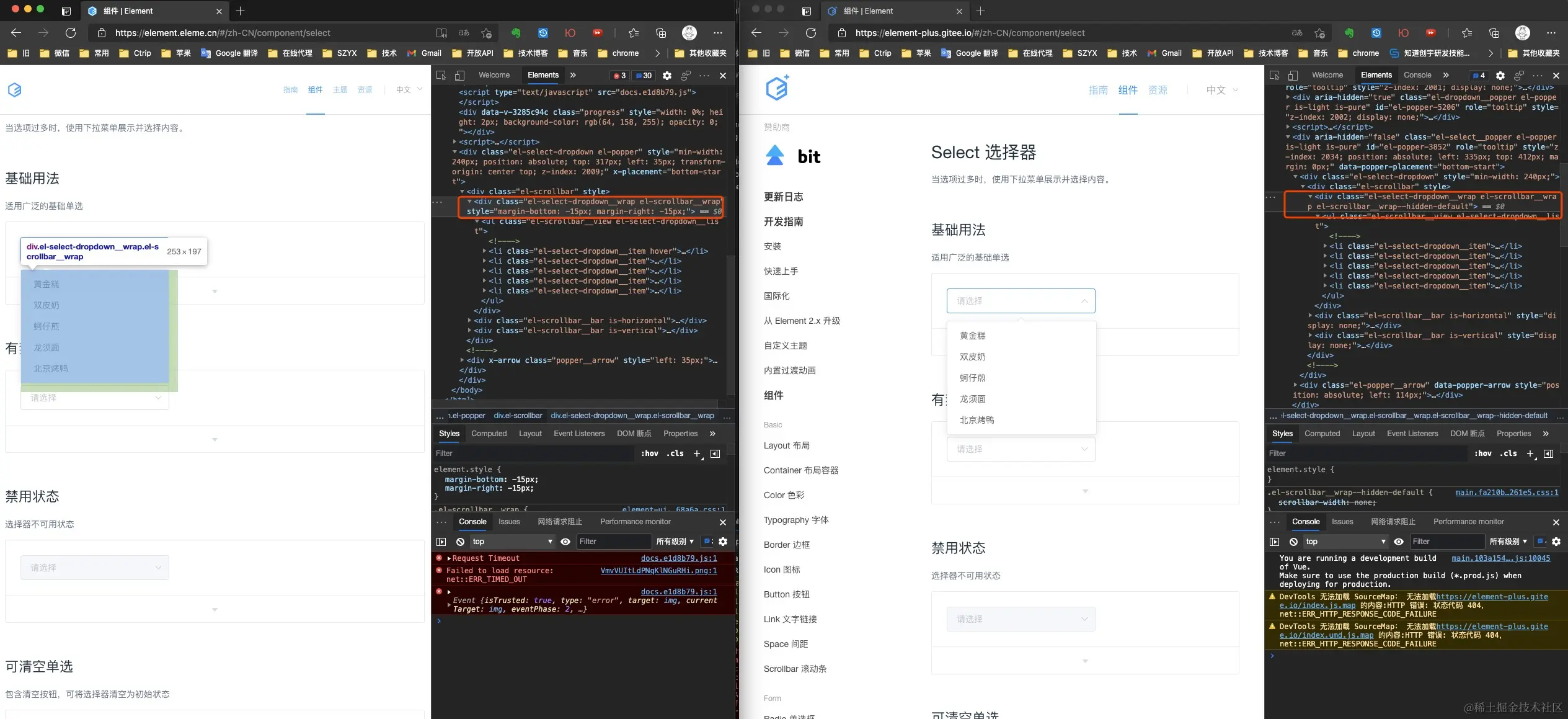Toggle device toolbar icon in right DevTools
This screenshot has height=719, width=1568.
(1293, 75)
